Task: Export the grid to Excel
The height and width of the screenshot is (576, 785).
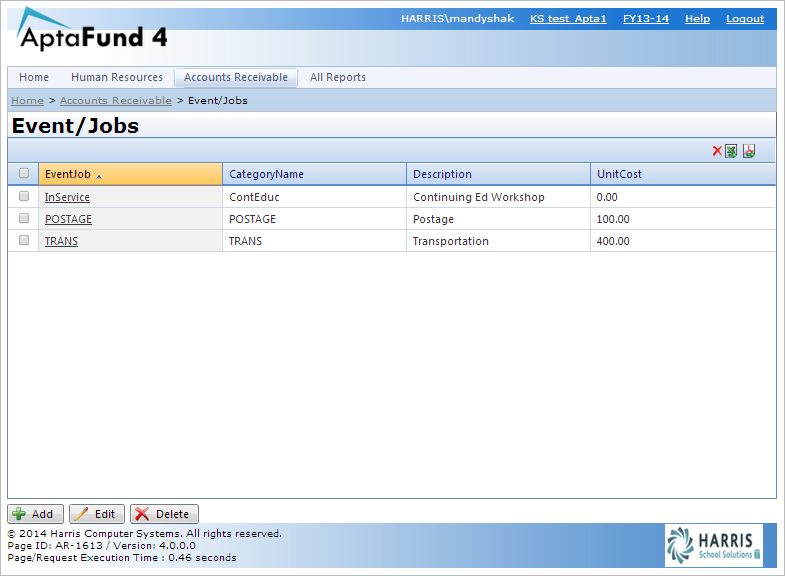Action: [x=731, y=151]
